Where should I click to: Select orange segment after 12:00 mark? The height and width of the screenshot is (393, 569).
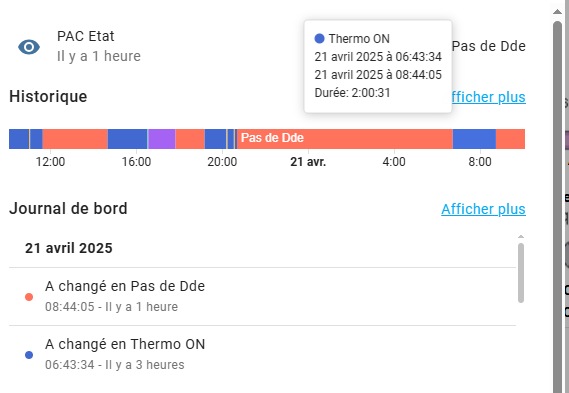[x=75, y=139]
